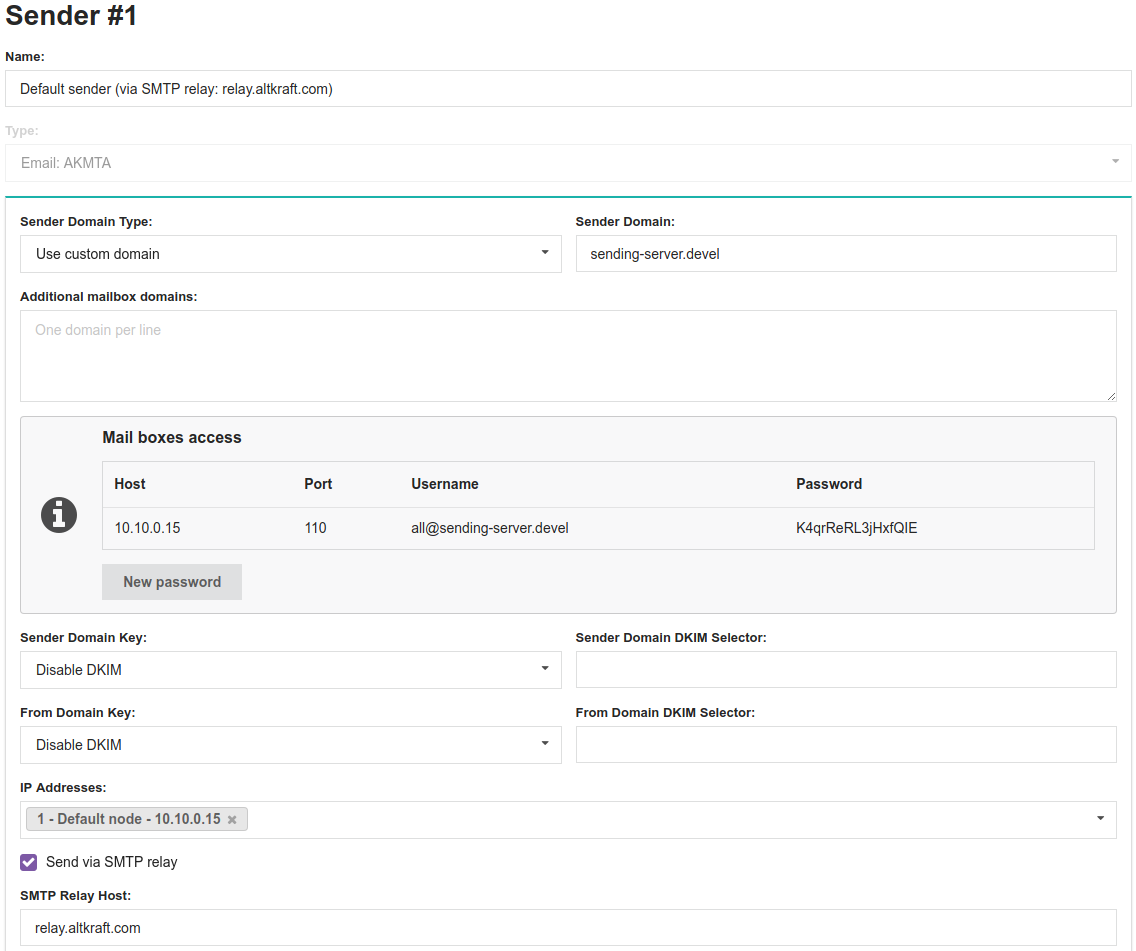Image resolution: width=1136 pixels, height=951 pixels.
Task: Edit the SMTP Relay Host field
Action: tap(568, 928)
